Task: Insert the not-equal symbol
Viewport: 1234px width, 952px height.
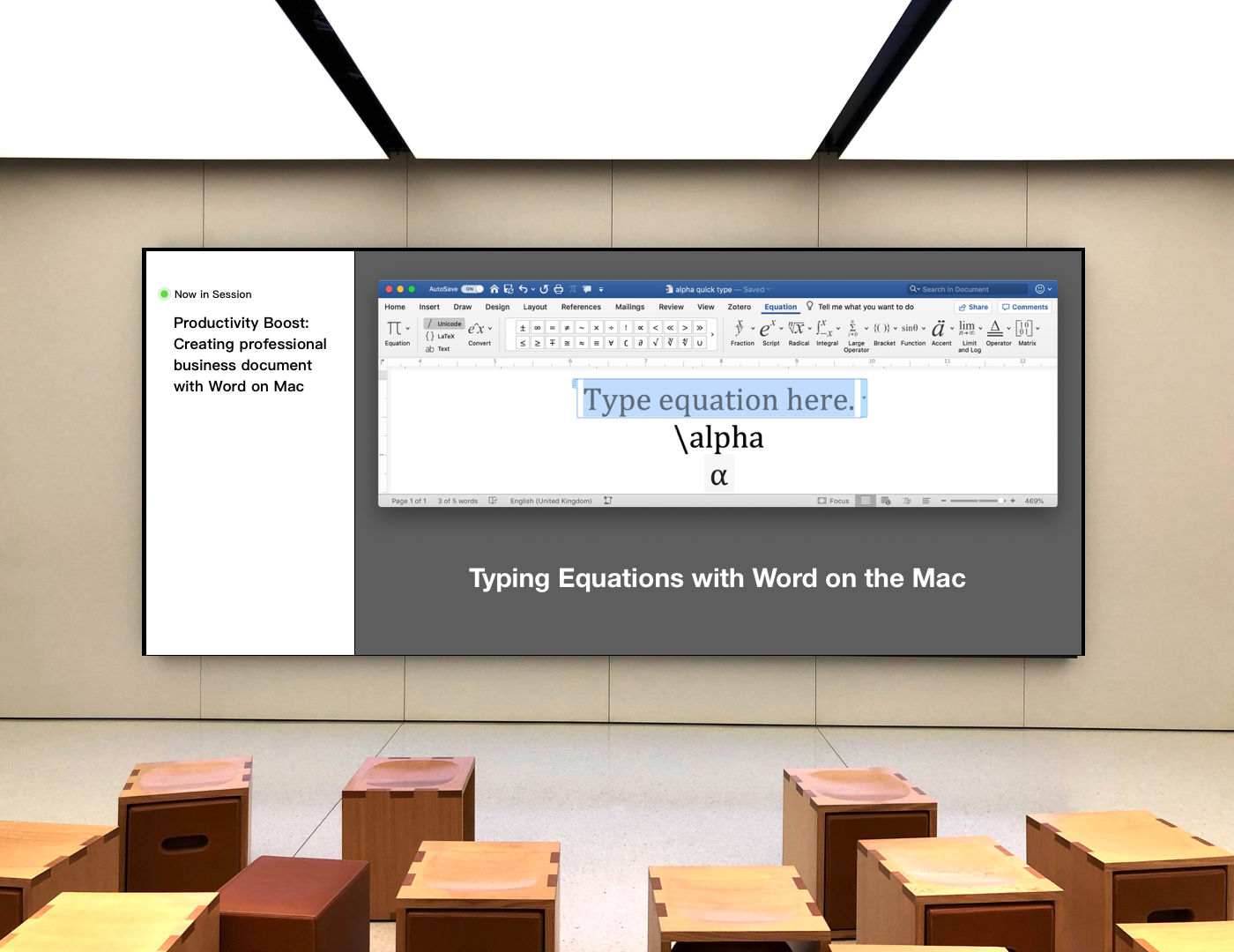Action: click(567, 328)
